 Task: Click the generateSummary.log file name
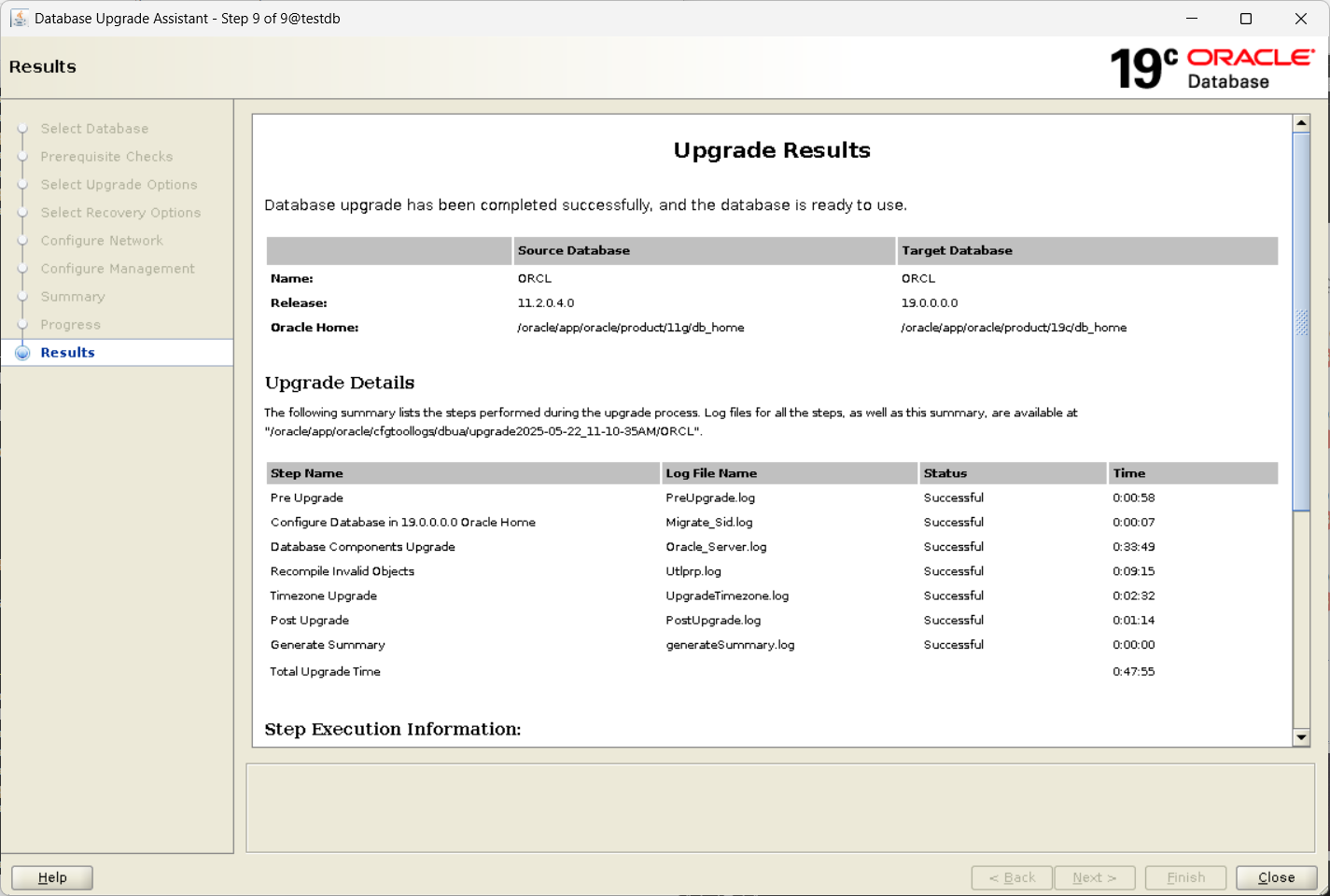click(x=730, y=645)
